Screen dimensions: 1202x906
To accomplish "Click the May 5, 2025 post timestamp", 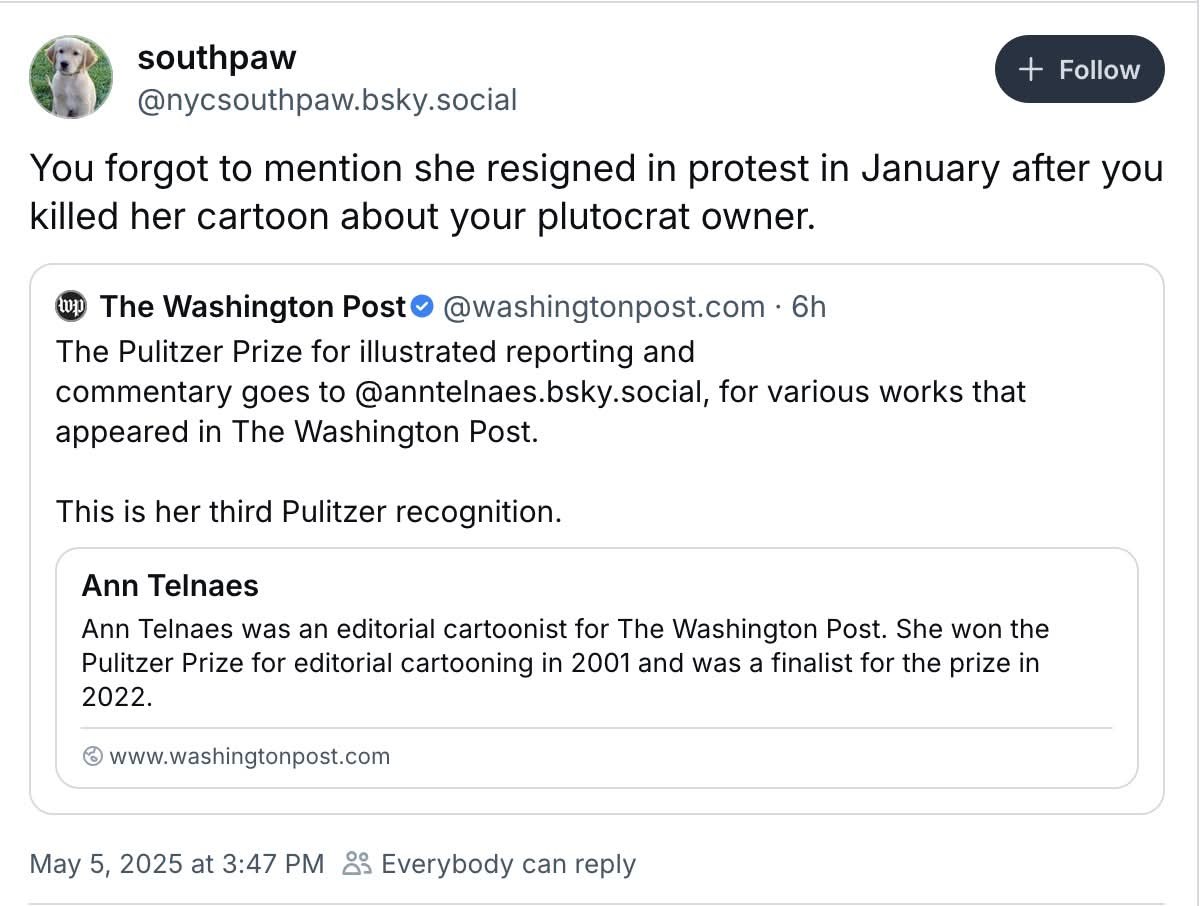I will 177,863.
